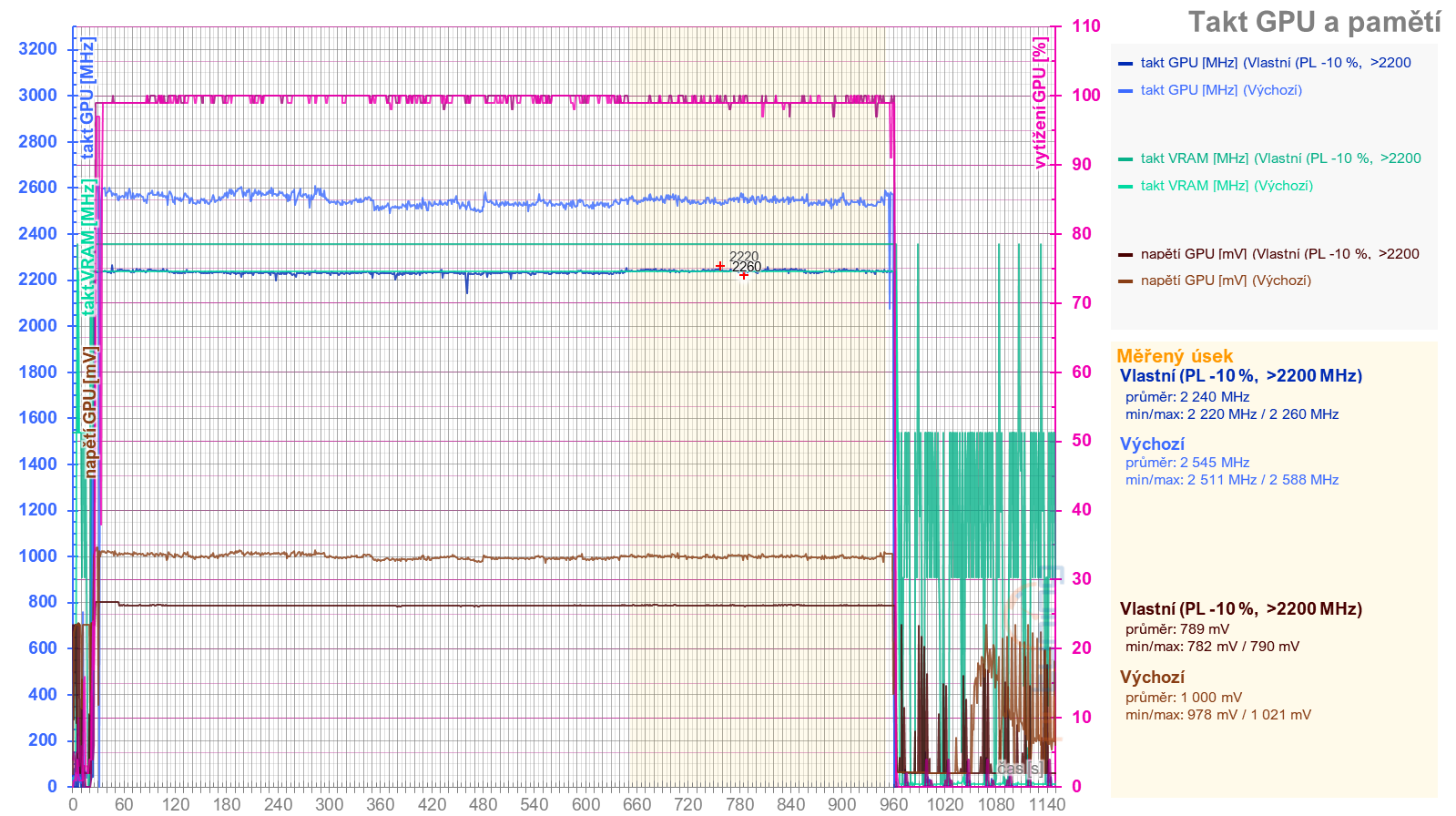Click green swatch of takt VRAM Vlastní
1456x816 pixels.
pyautogui.click(x=1125, y=159)
